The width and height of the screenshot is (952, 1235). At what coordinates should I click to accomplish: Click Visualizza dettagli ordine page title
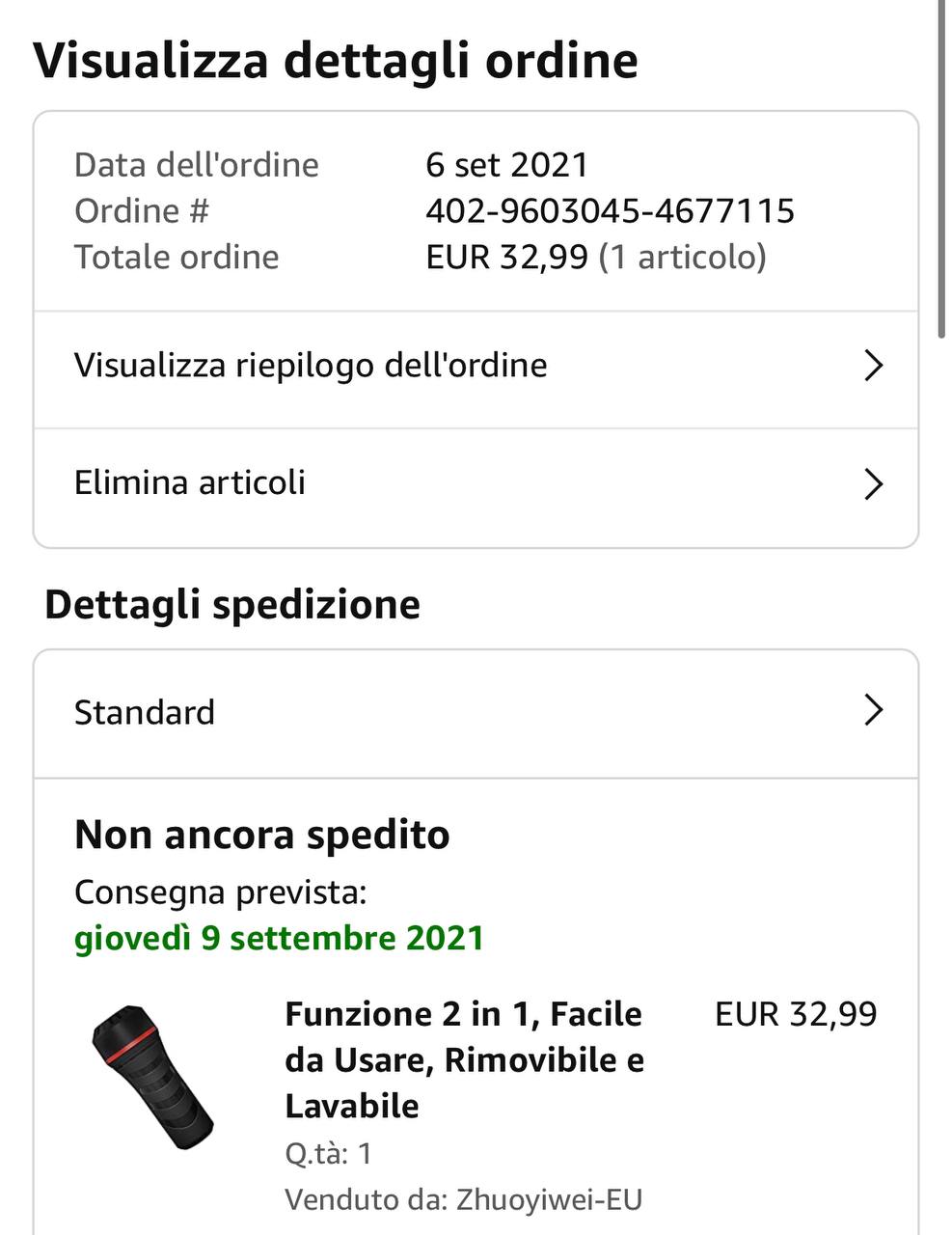(x=336, y=60)
